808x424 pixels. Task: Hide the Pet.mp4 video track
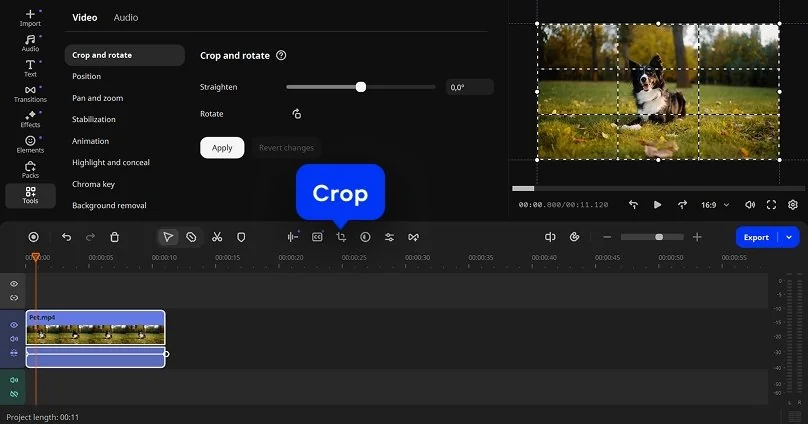14,325
